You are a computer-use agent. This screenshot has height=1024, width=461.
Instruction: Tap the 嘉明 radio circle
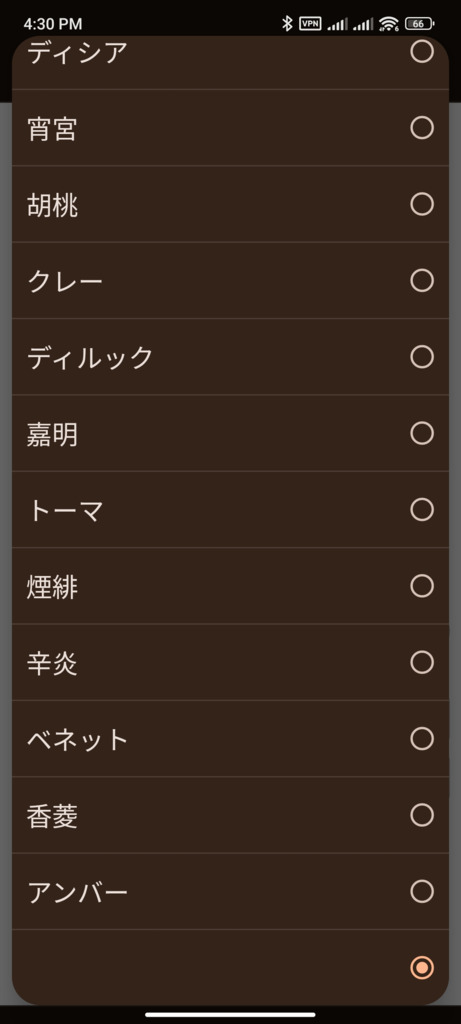pyautogui.click(x=422, y=433)
